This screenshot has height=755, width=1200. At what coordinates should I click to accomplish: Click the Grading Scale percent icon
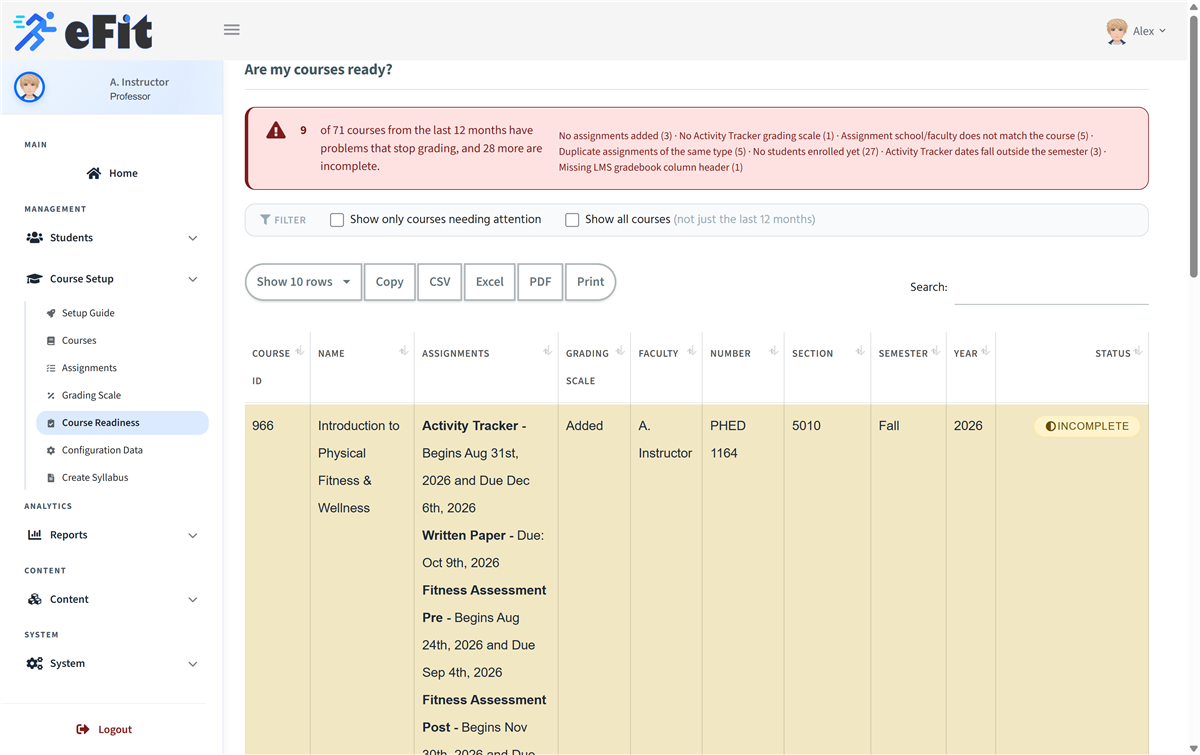[x=51, y=396]
